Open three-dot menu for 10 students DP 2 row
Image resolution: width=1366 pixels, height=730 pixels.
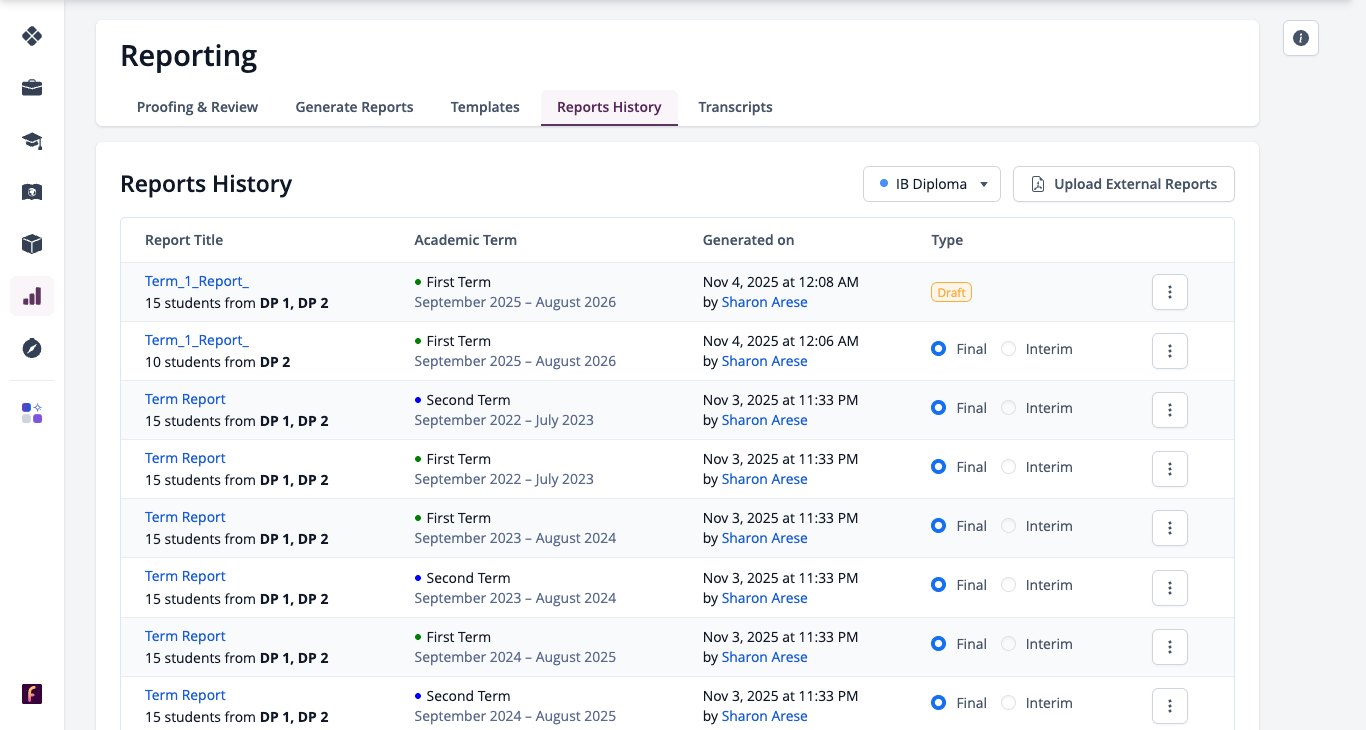[x=1170, y=351]
